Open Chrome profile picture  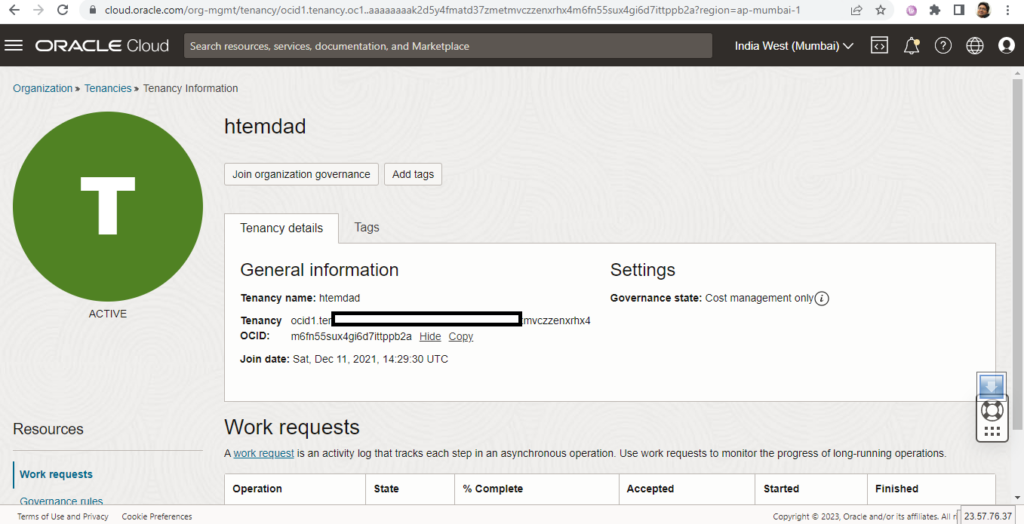coord(983,10)
